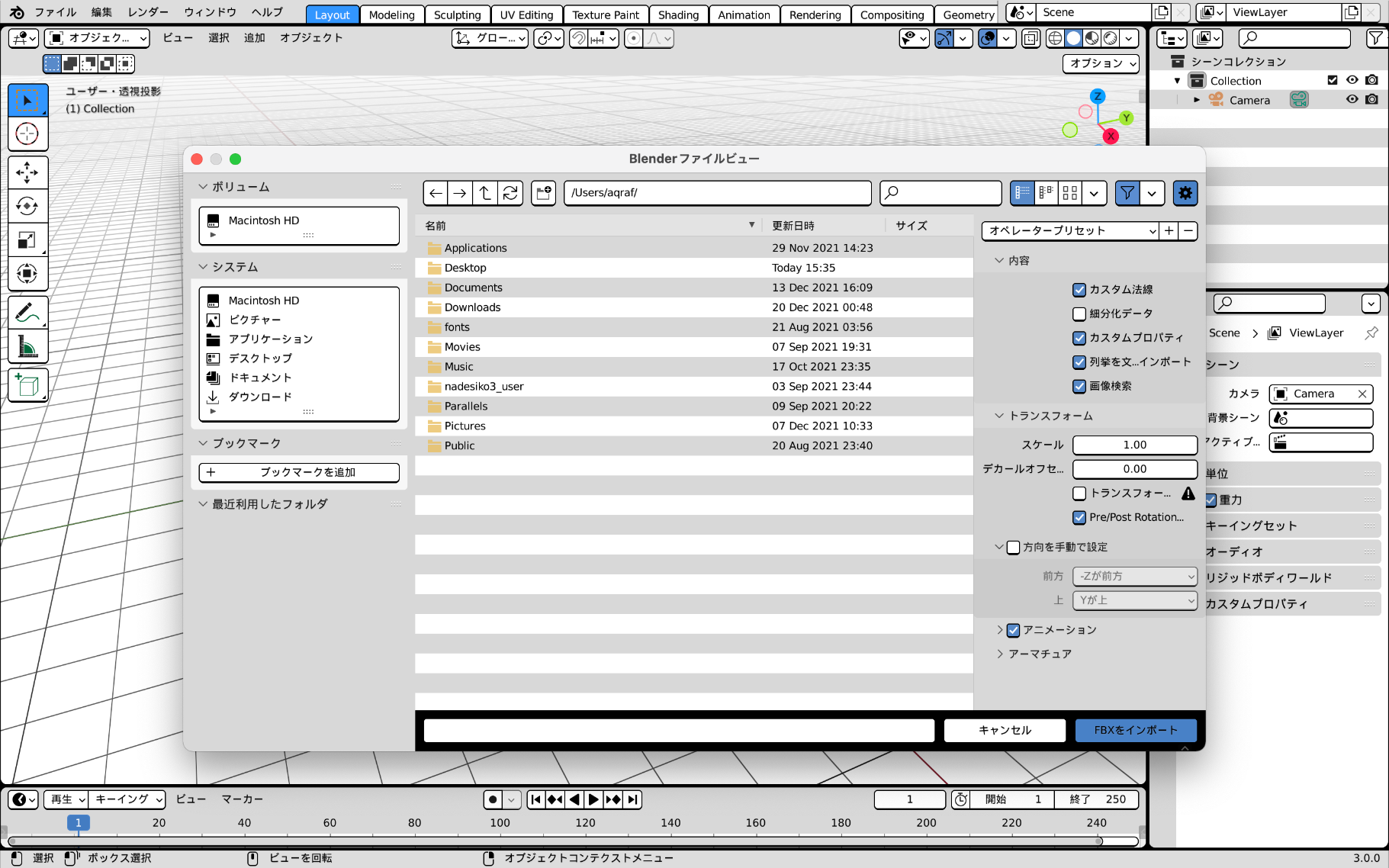Screen dimensions: 1389x868
Task: Uncheck カスタム法線 option
Action: pos(1079,290)
